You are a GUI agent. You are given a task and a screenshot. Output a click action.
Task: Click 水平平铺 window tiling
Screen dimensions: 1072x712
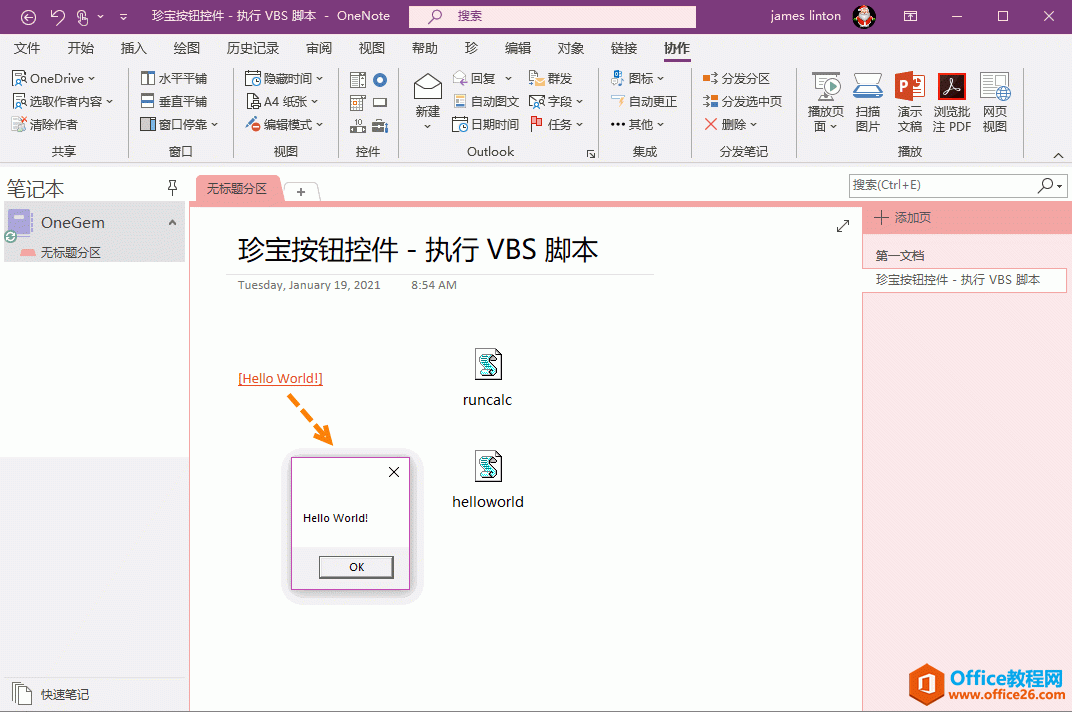point(174,79)
